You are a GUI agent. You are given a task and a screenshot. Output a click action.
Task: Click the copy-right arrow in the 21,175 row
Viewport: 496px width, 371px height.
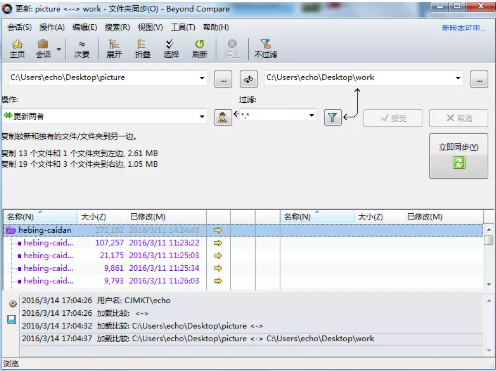218,256
